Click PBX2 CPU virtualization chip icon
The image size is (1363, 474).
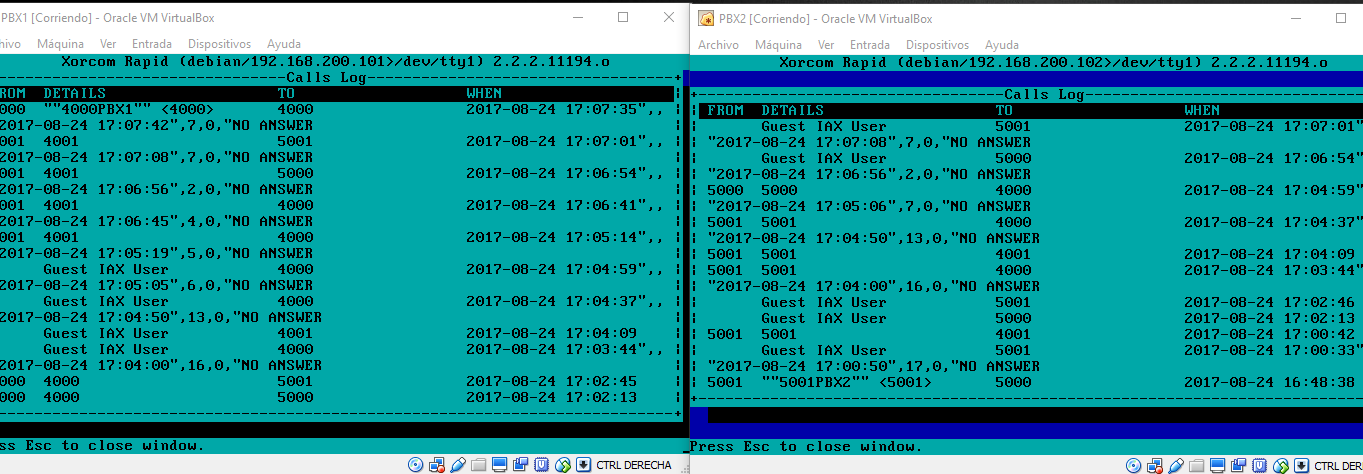pos(1259,465)
